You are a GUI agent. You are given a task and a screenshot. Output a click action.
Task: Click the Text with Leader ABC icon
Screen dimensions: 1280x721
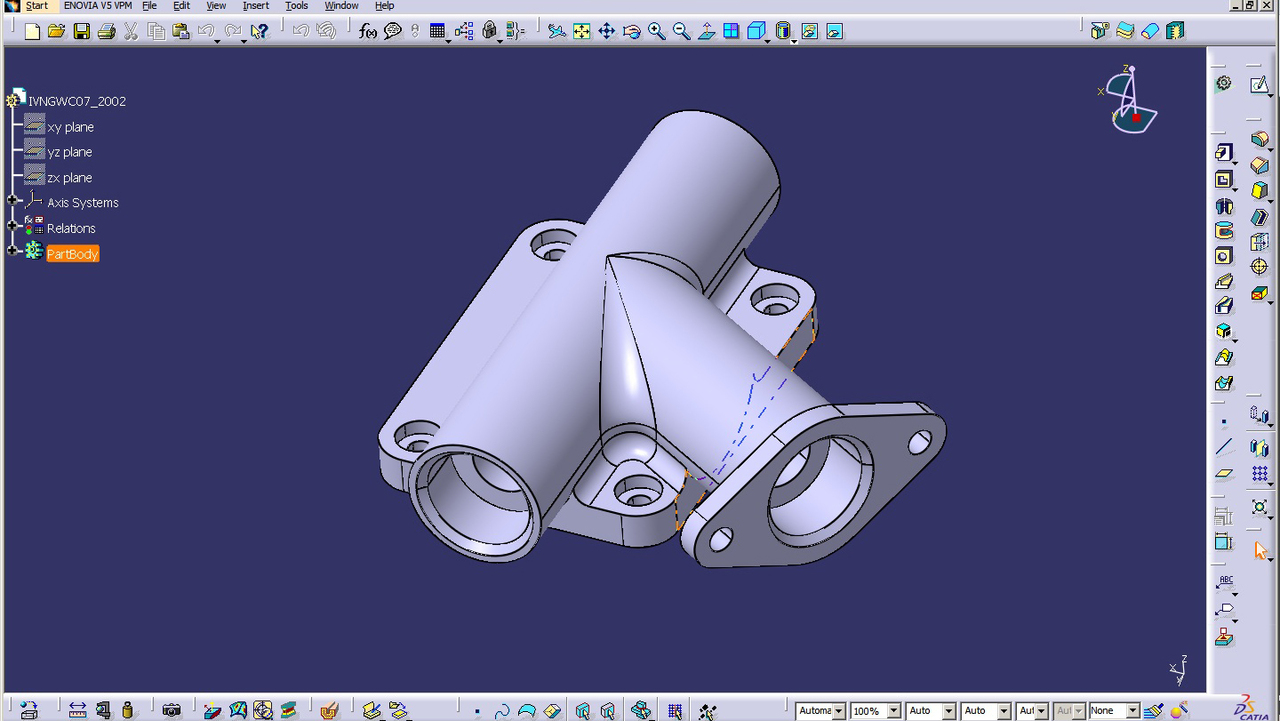click(1224, 584)
